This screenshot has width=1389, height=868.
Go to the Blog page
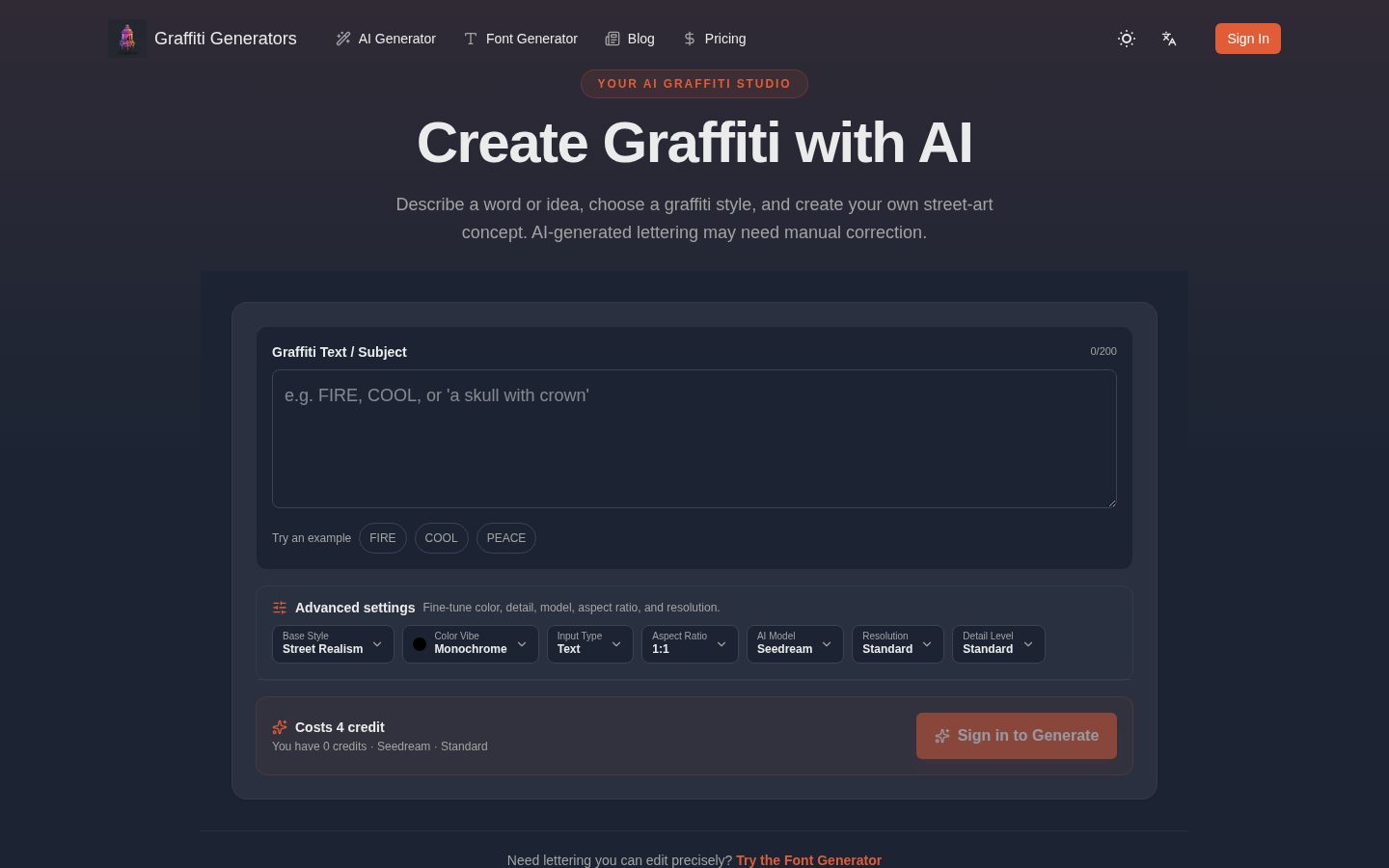click(630, 39)
